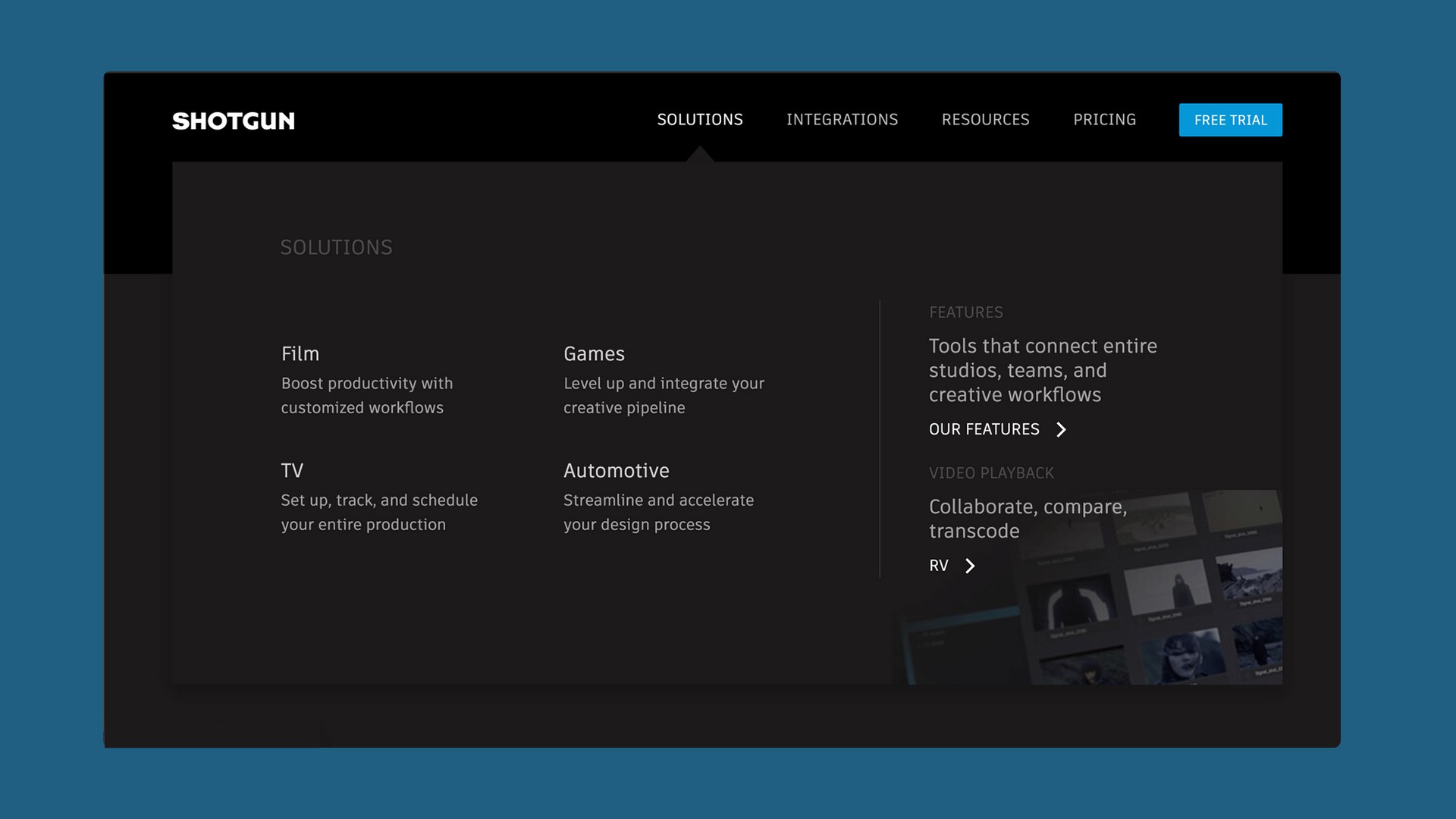Select the Automotive solution heading
This screenshot has height=819, width=1456.
tap(616, 471)
